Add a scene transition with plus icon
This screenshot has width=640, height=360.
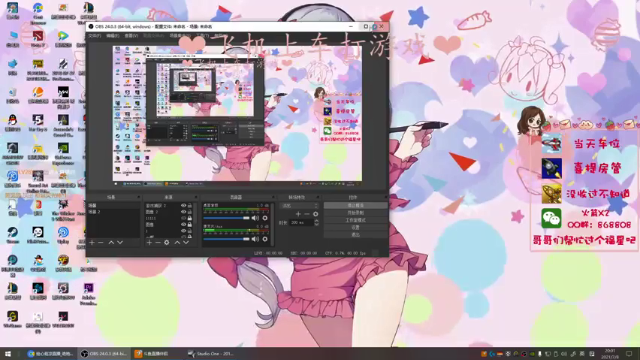(x=298, y=214)
